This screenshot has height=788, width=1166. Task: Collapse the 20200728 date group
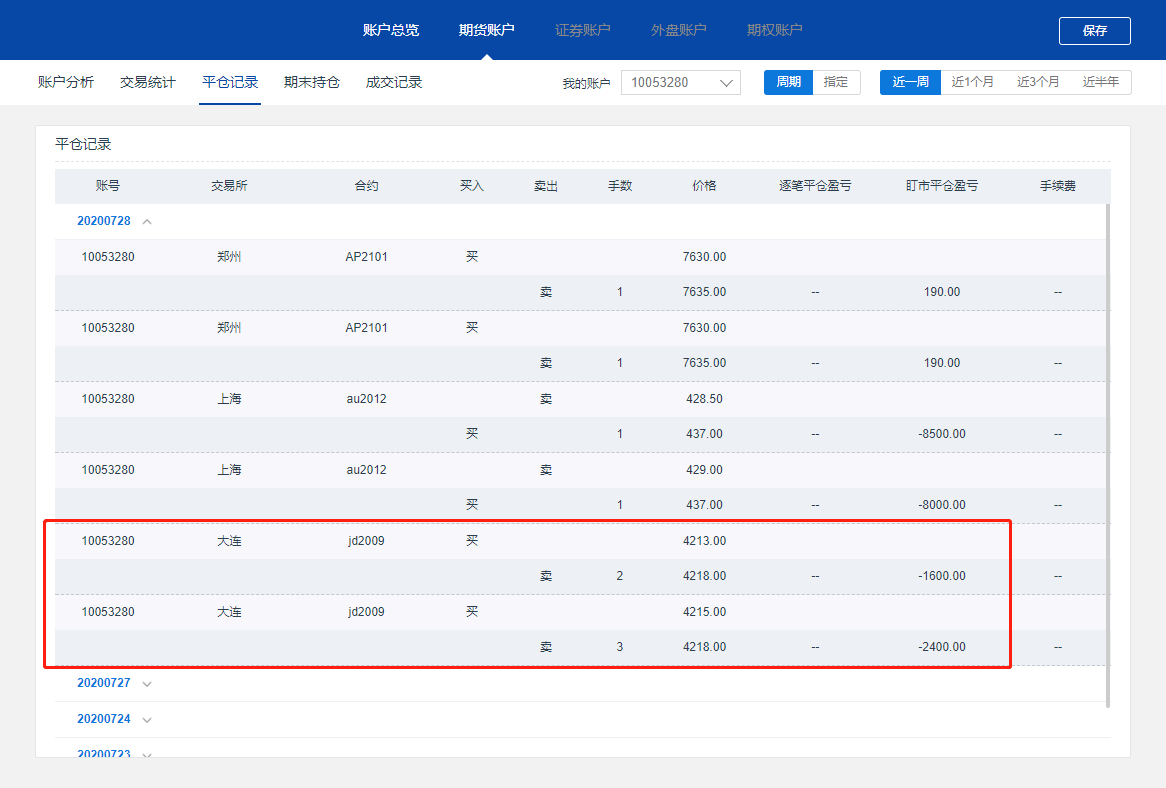(x=147, y=221)
